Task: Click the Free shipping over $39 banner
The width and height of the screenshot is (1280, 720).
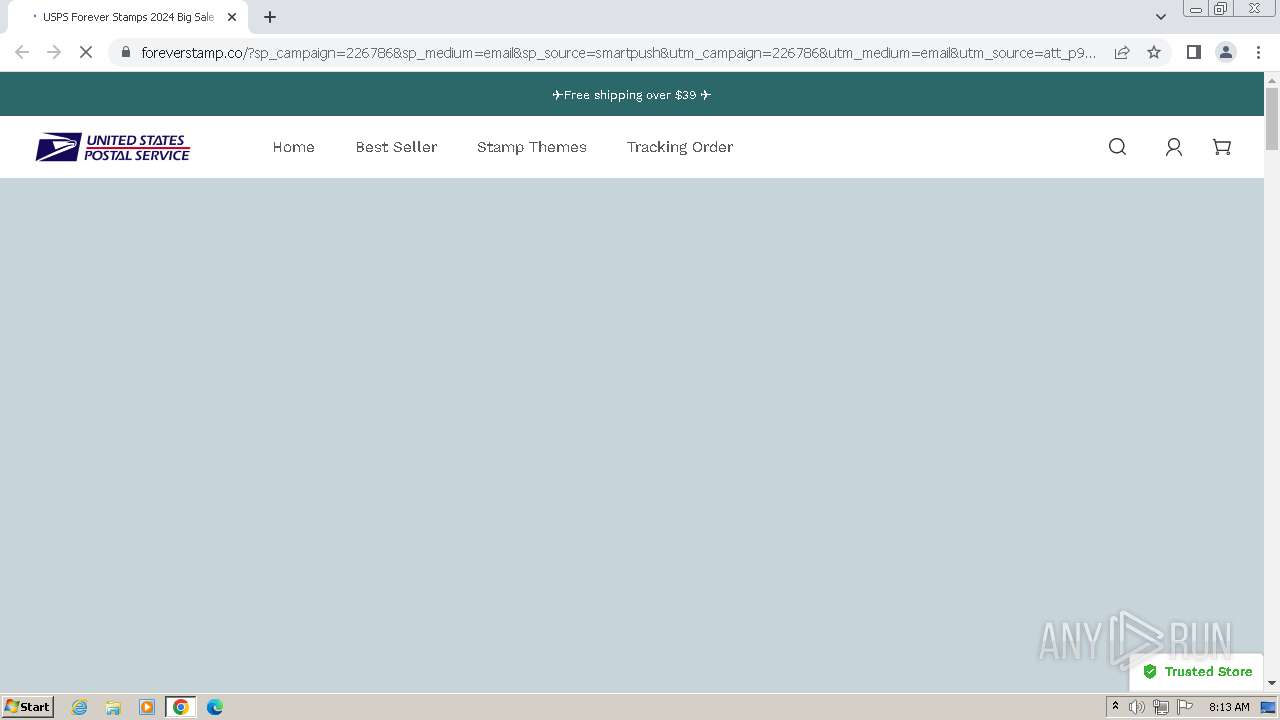Action: [632, 95]
